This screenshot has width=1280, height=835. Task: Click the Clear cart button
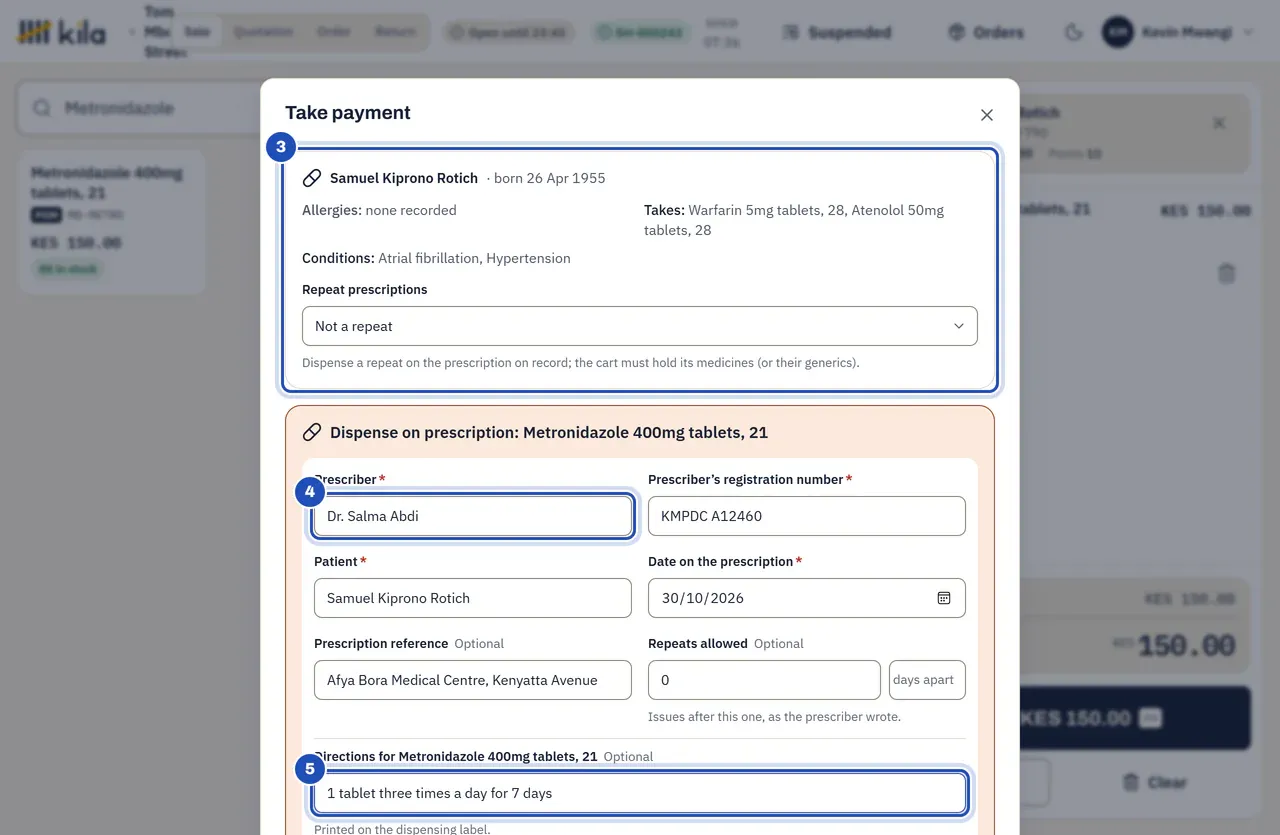click(1155, 782)
